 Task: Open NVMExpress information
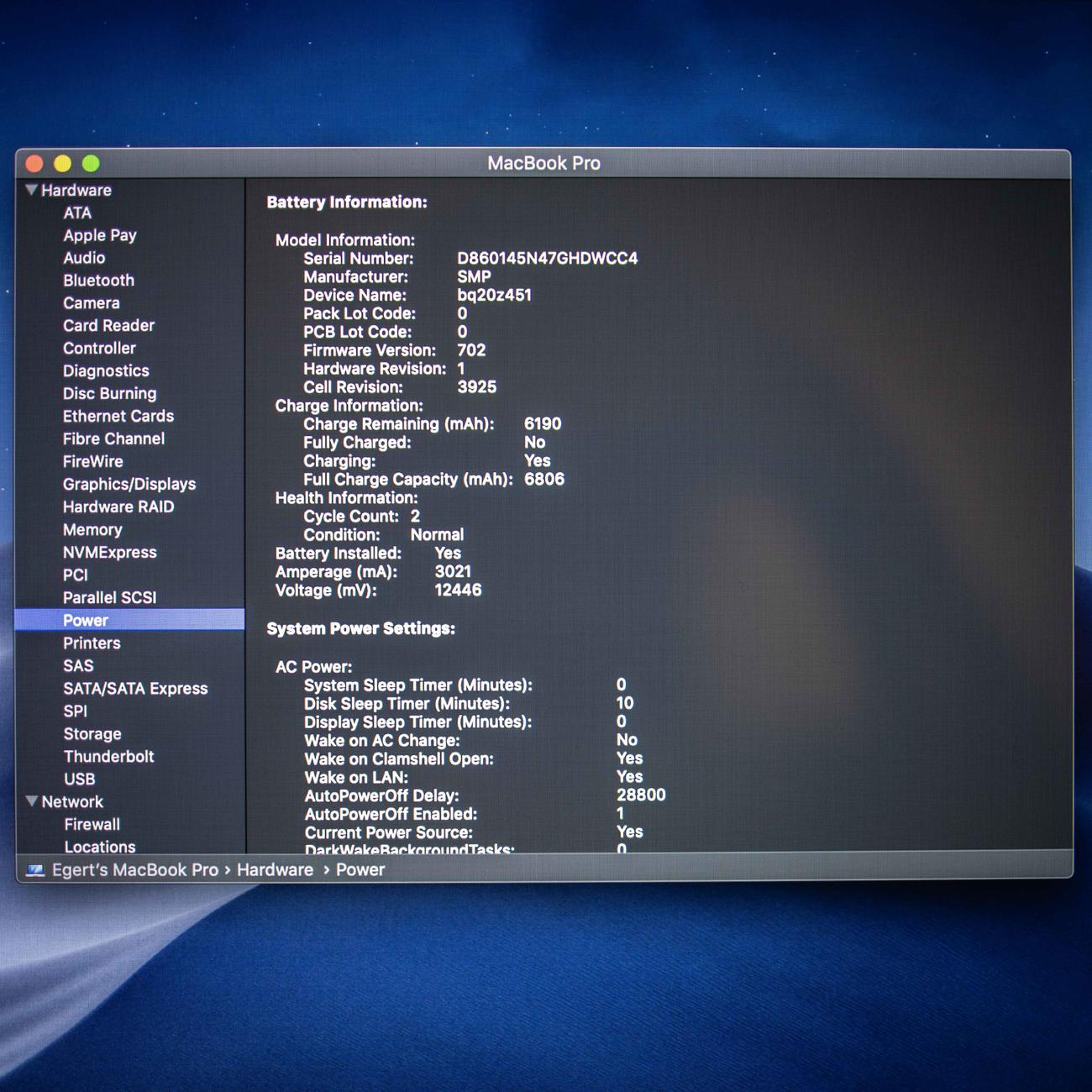coord(110,552)
